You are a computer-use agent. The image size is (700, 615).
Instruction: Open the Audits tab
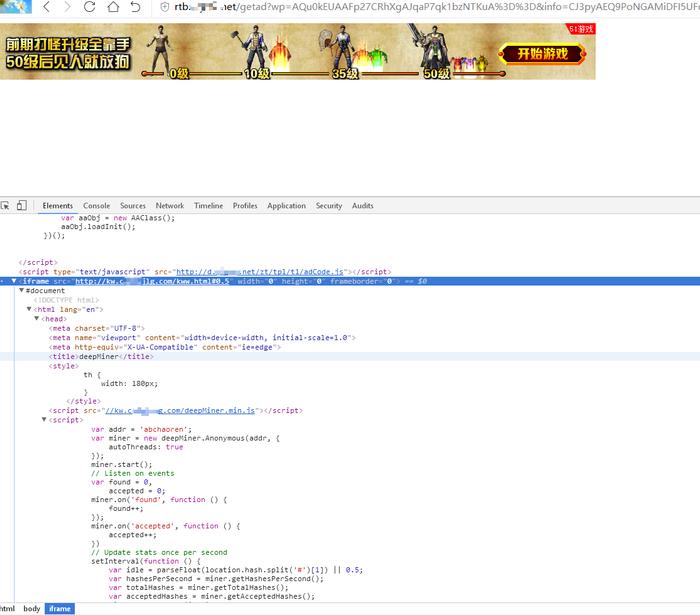pos(362,206)
